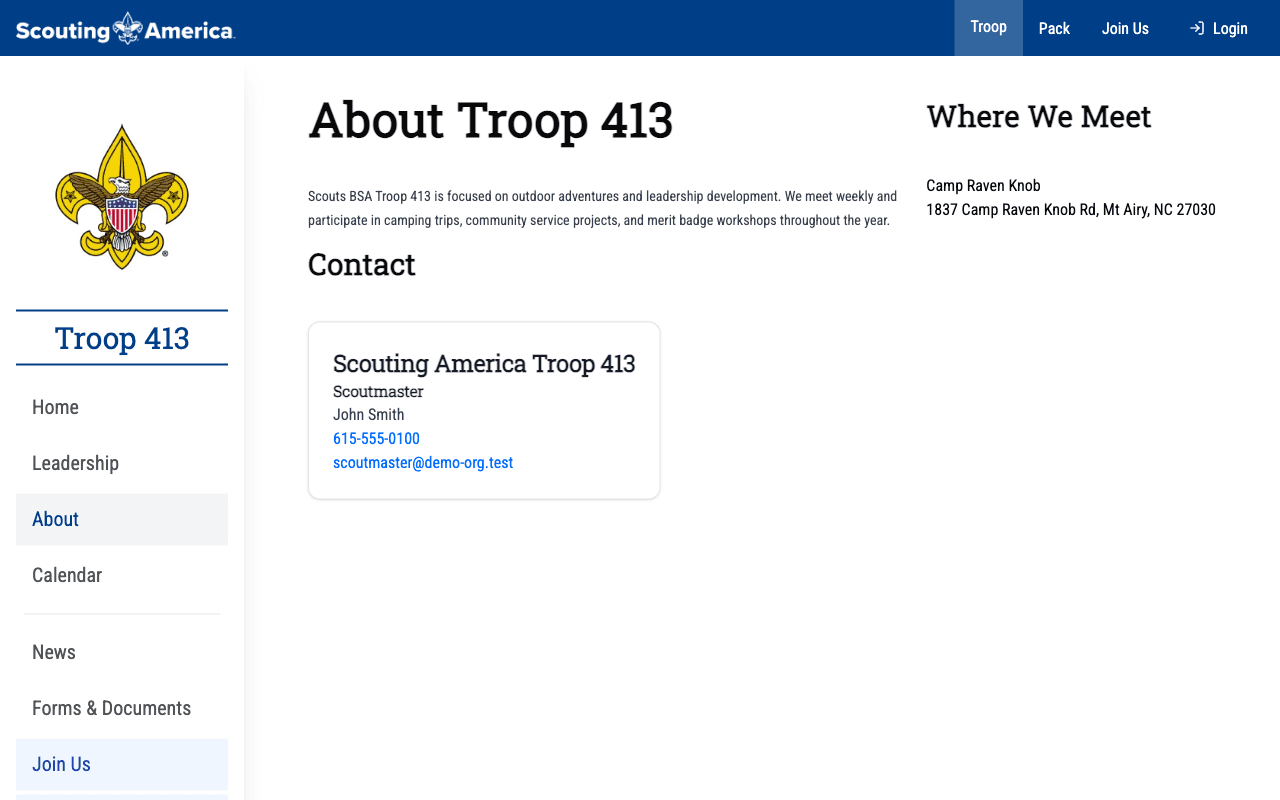Click the Where We Meet heading
This screenshot has width=1280, height=800.
[1039, 117]
